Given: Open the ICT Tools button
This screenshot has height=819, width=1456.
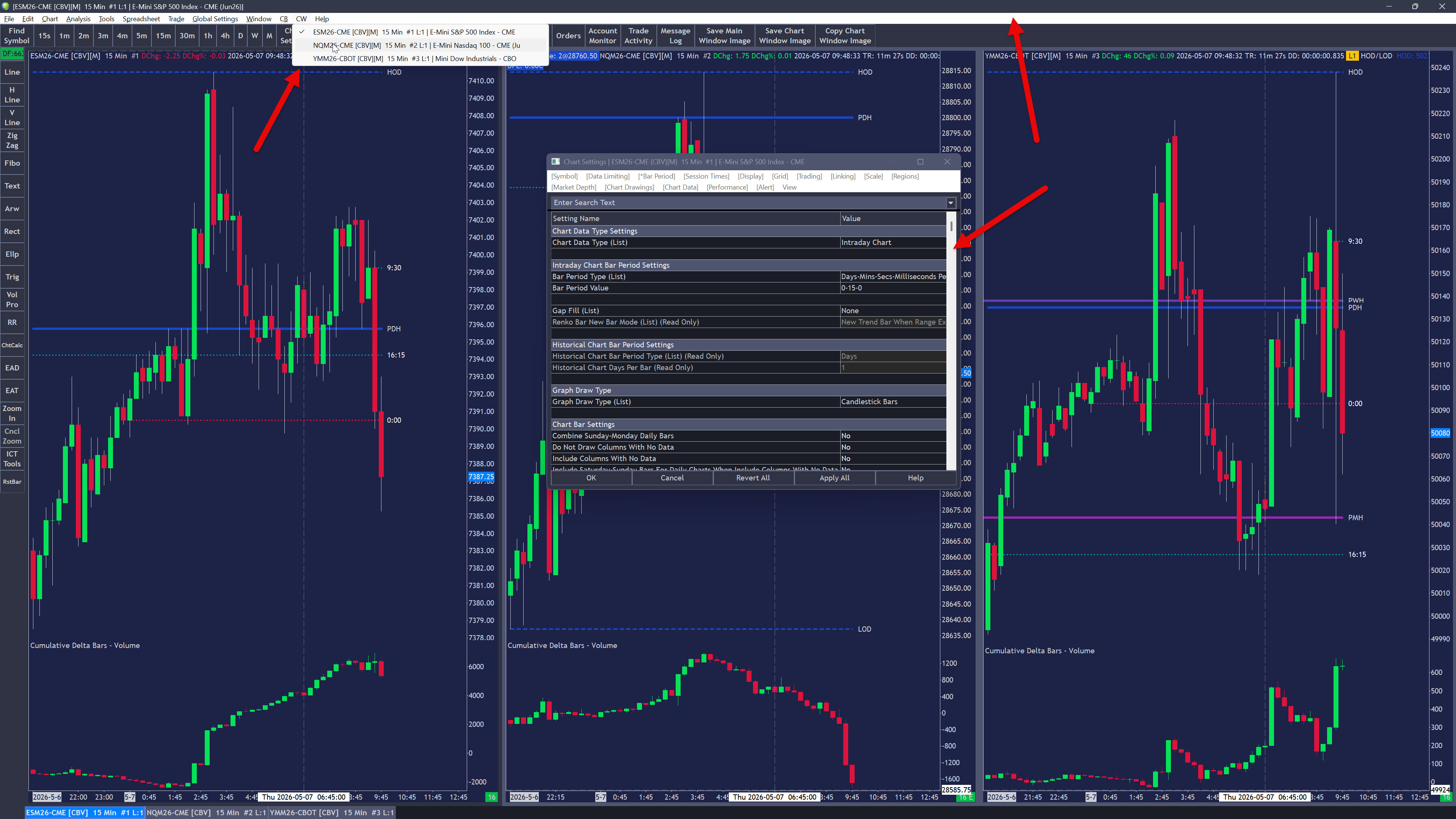Looking at the screenshot, I should 12,458.
